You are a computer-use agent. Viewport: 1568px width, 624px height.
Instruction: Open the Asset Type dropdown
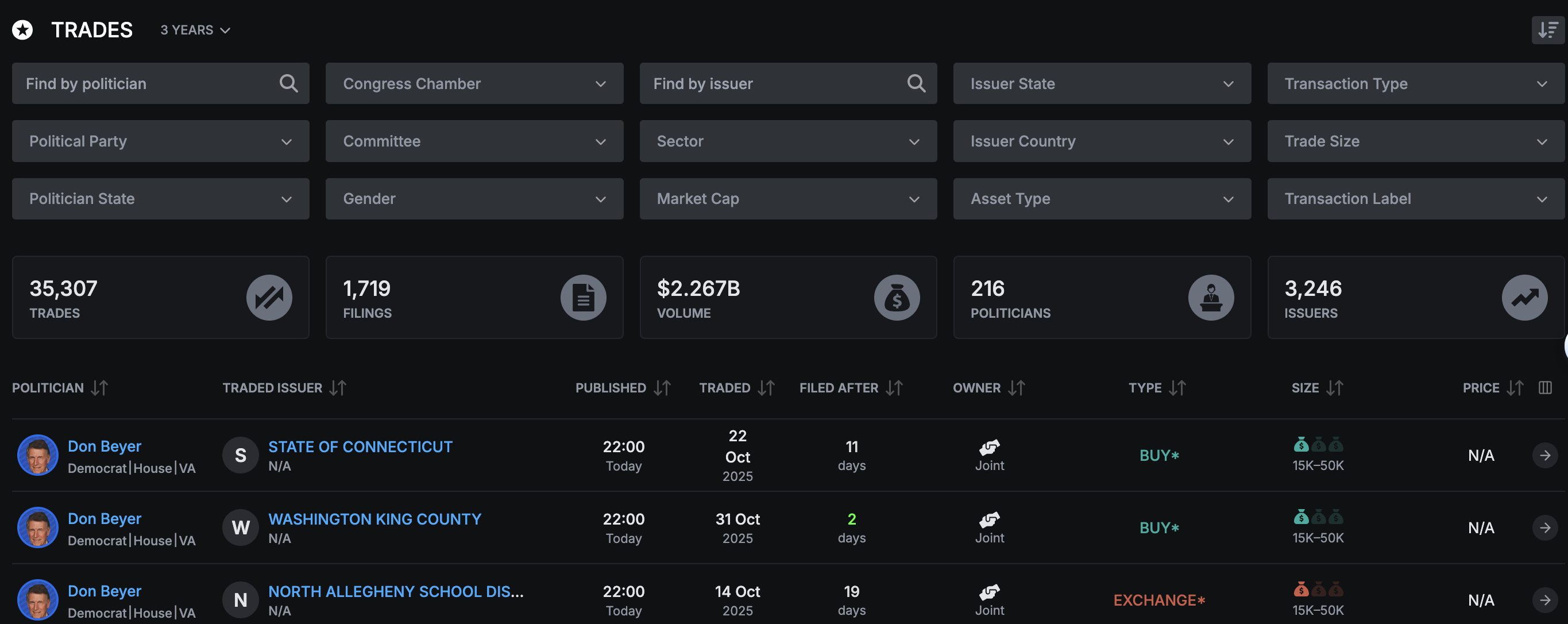click(x=1101, y=199)
